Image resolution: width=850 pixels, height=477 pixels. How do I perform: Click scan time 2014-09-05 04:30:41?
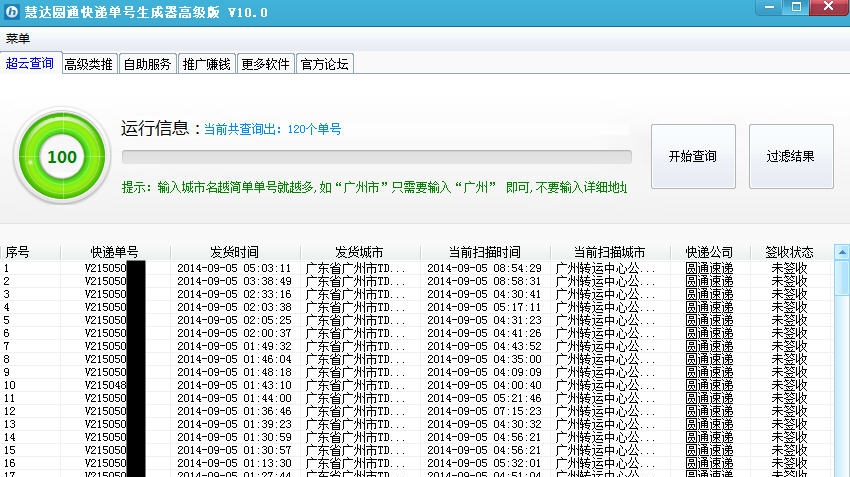[484, 294]
